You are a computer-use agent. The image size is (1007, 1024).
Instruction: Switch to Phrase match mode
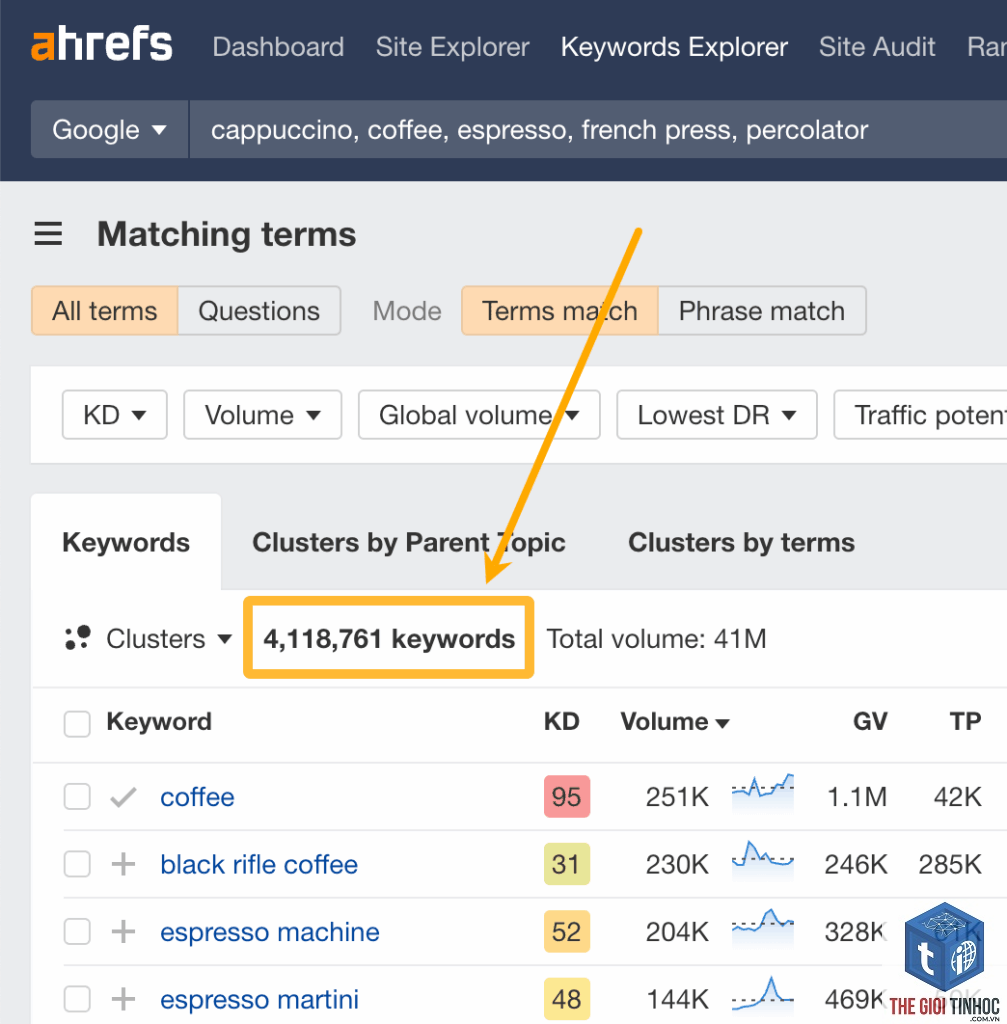tap(762, 311)
